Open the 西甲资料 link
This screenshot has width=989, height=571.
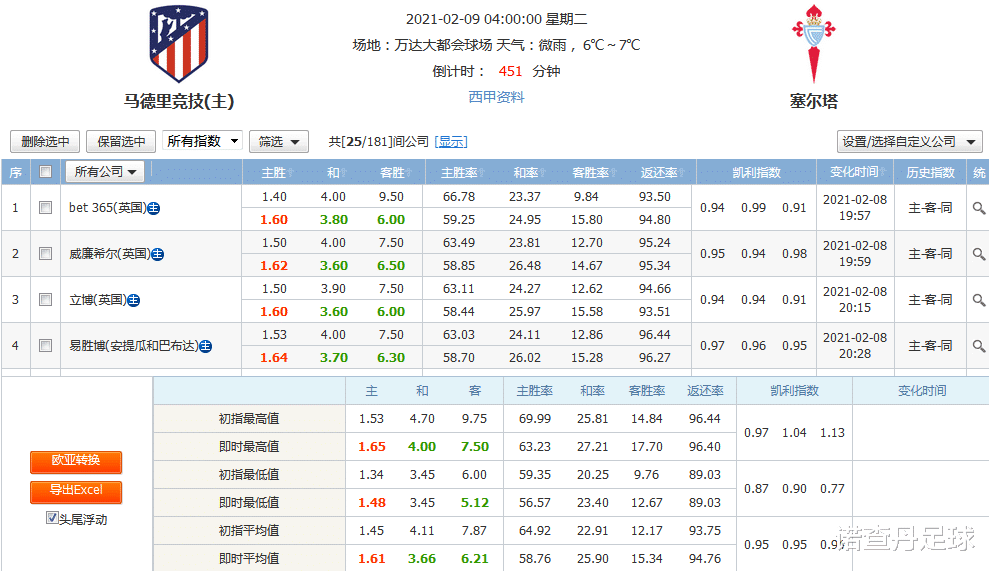click(496, 97)
